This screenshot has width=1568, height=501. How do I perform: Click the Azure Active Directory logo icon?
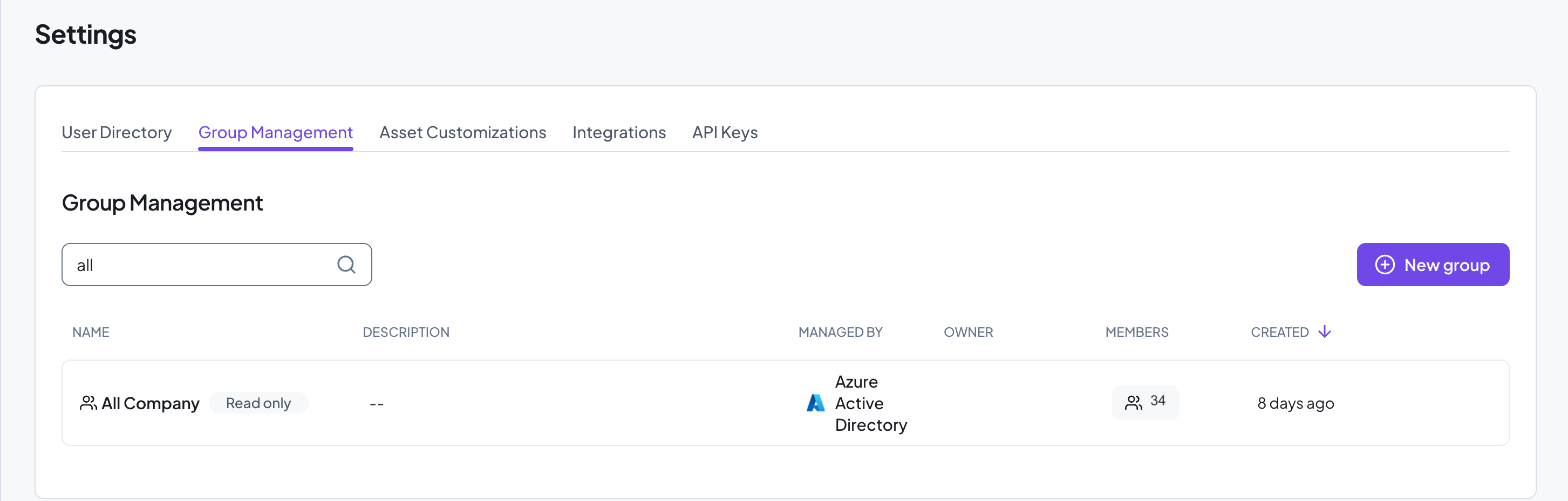pos(815,403)
